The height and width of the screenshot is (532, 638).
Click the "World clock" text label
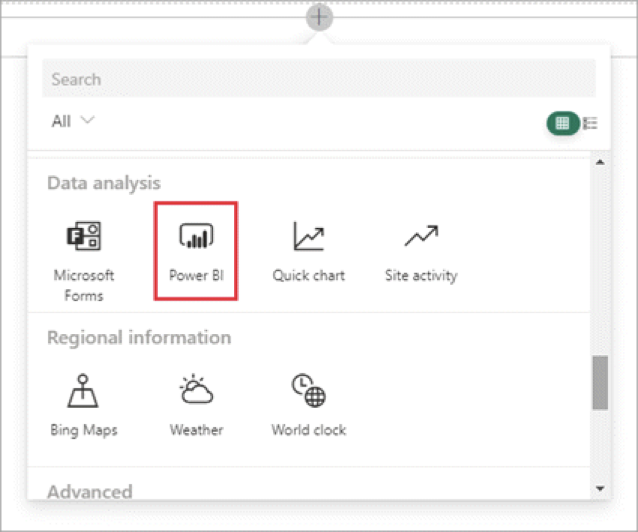click(308, 430)
